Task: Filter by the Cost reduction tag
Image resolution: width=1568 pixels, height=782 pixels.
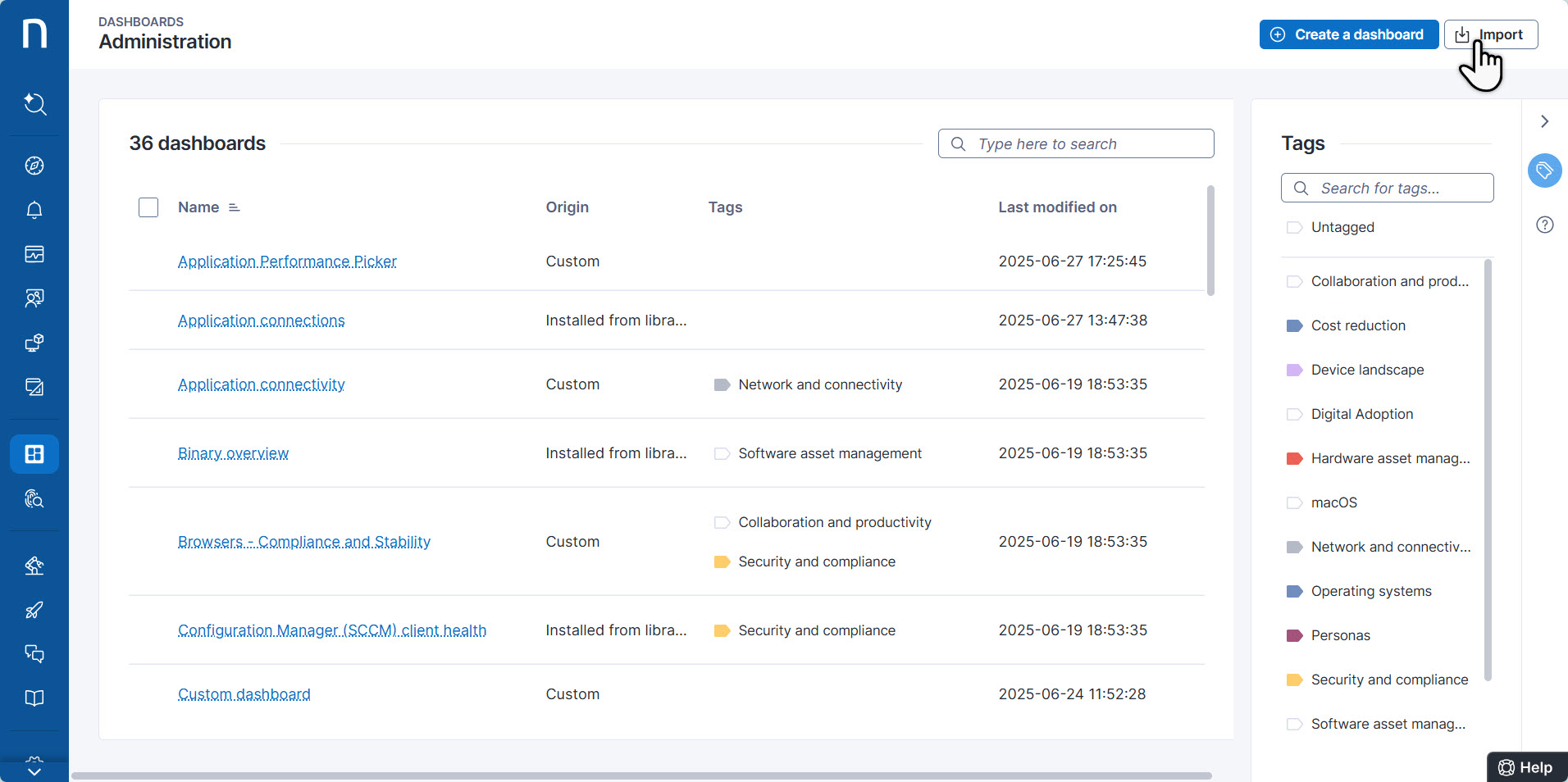Action: (x=1357, y=325)
